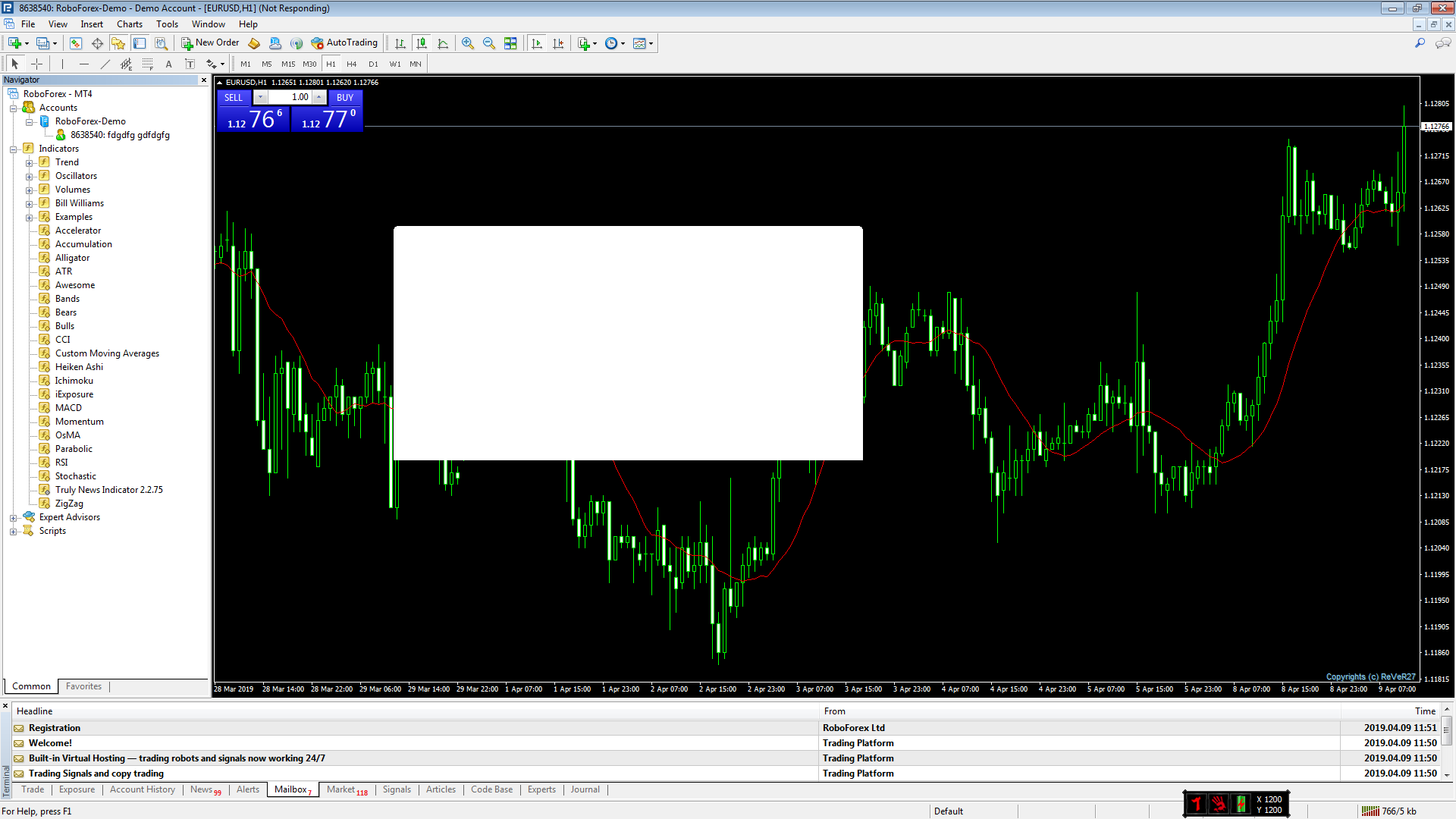1456x819 pixels.
Task: Select the MACD indicator in Navigator
Action: 68,408
